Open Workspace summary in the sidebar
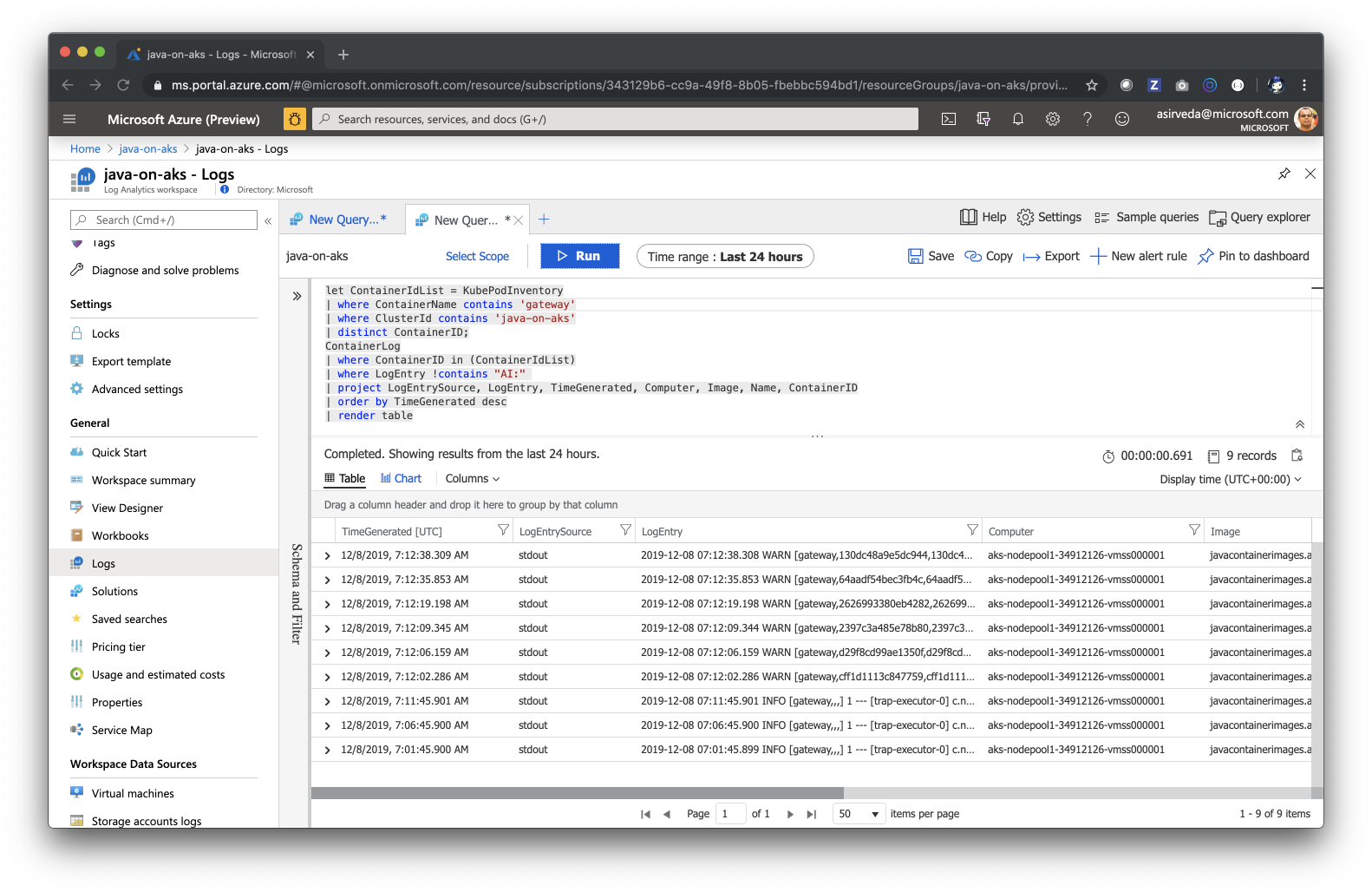Viewport: 1372px width, 892px height. (143, 480)
